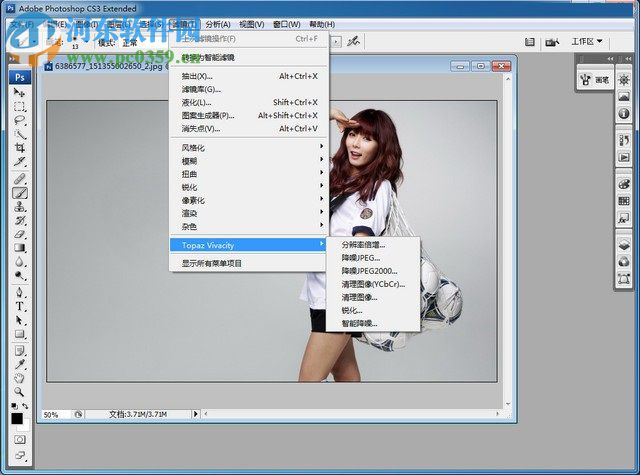640x475 pixels.
Task: Choose Pattern Maker (图案生成器) menu item
Action: (x=249, y=115)
